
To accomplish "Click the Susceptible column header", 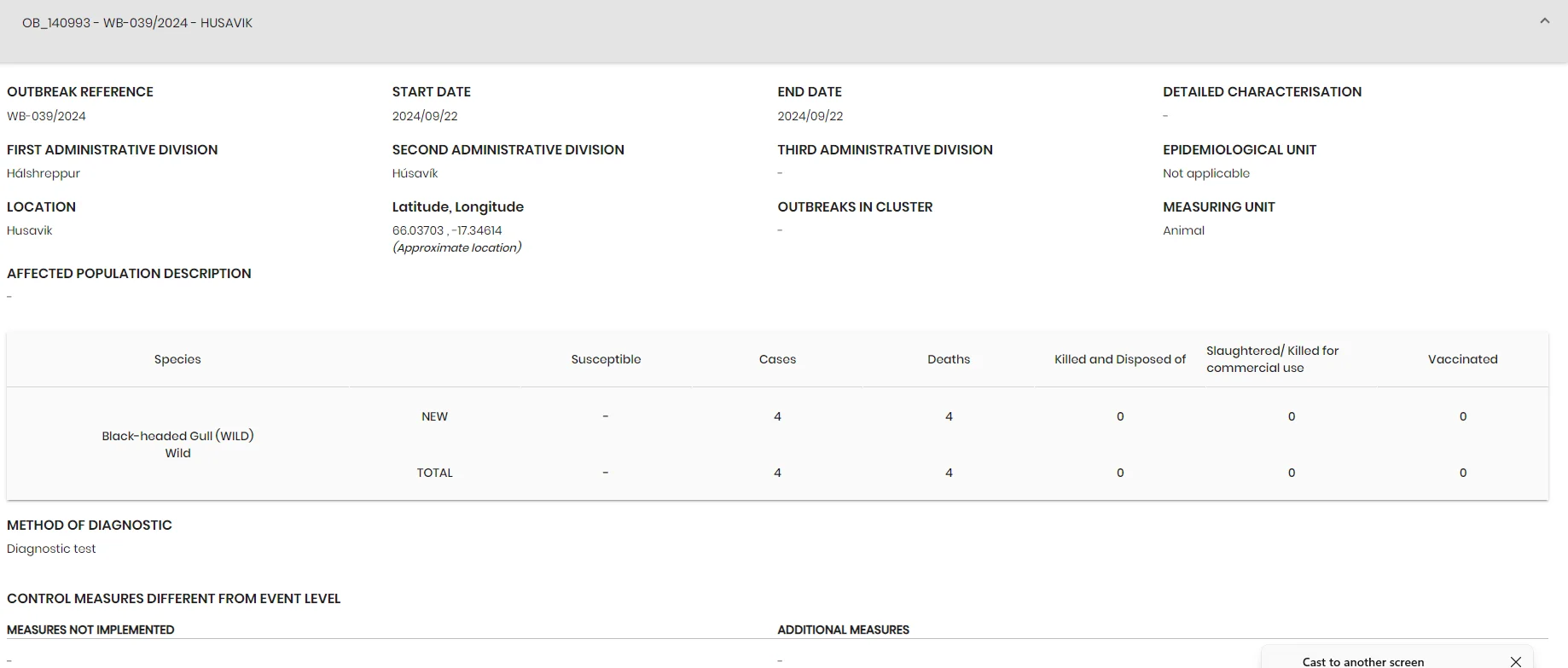I will pyautogui.click(x=606, y=359).
